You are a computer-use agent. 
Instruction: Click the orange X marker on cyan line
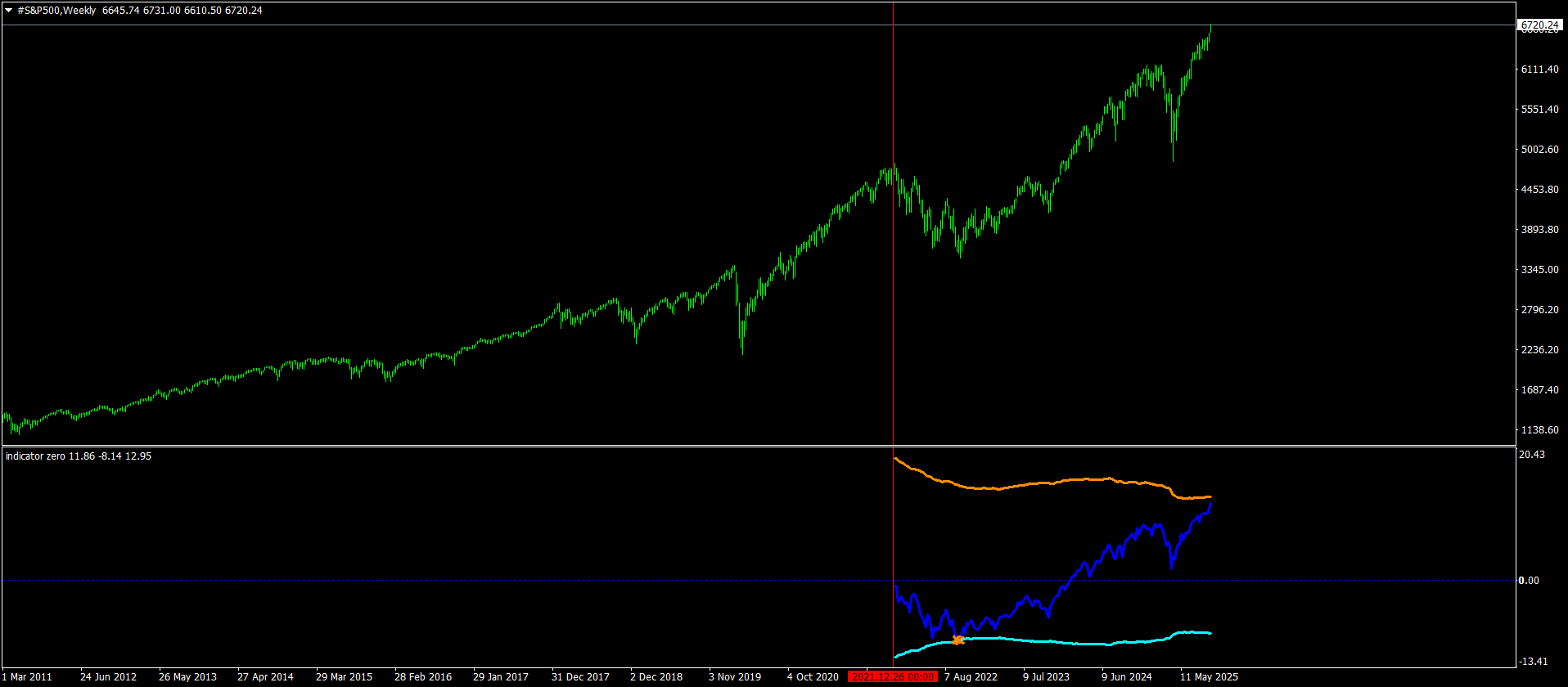click(958, 640)
